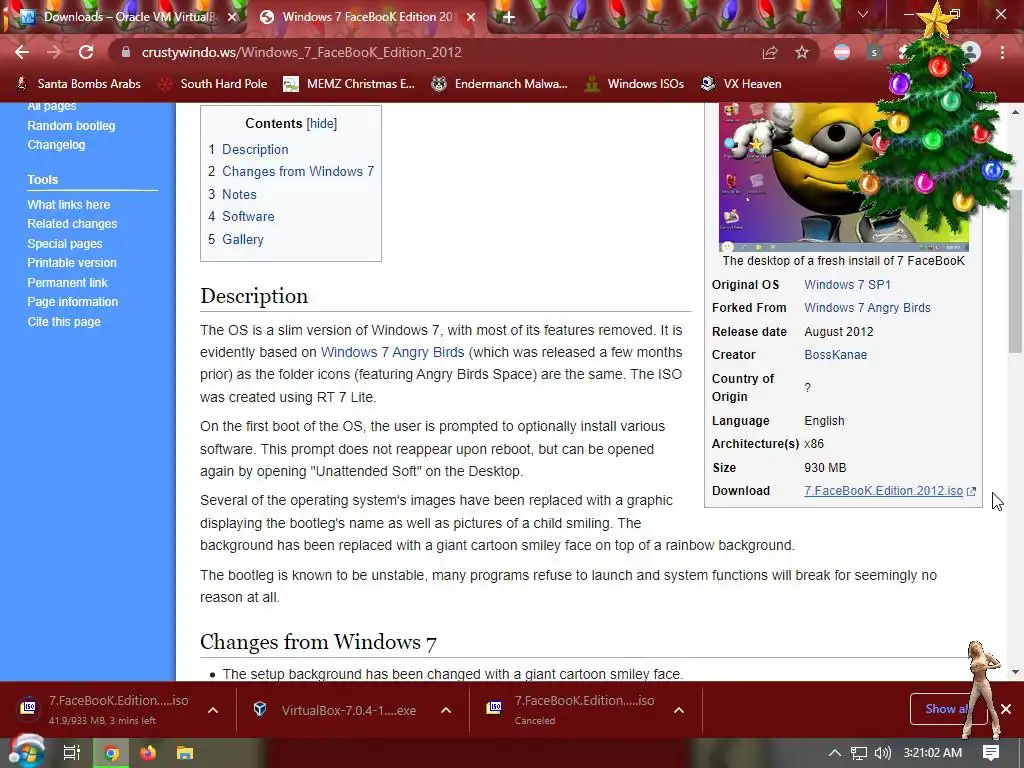Screen dimensions: 1024x768
Task: Expand options for in-progress ISO download
Action: [x=213, y=710]
